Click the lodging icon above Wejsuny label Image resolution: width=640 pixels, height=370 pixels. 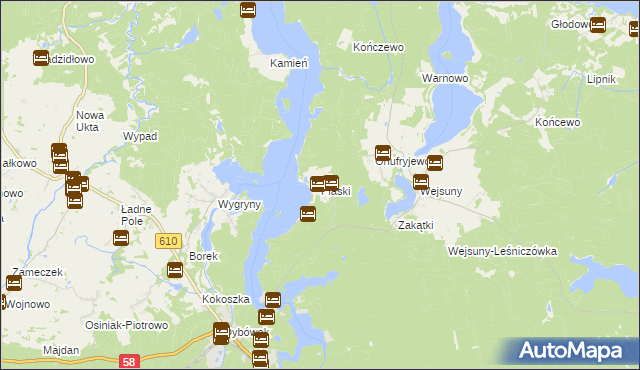[x=421, y=182]
